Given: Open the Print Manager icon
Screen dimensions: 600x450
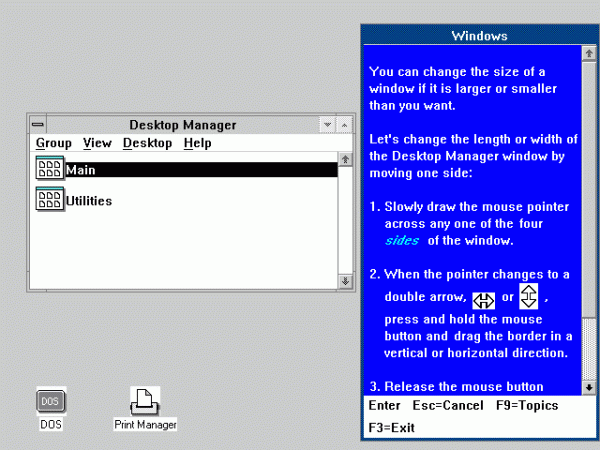Looking at the screenshot, I should [145, 401].
